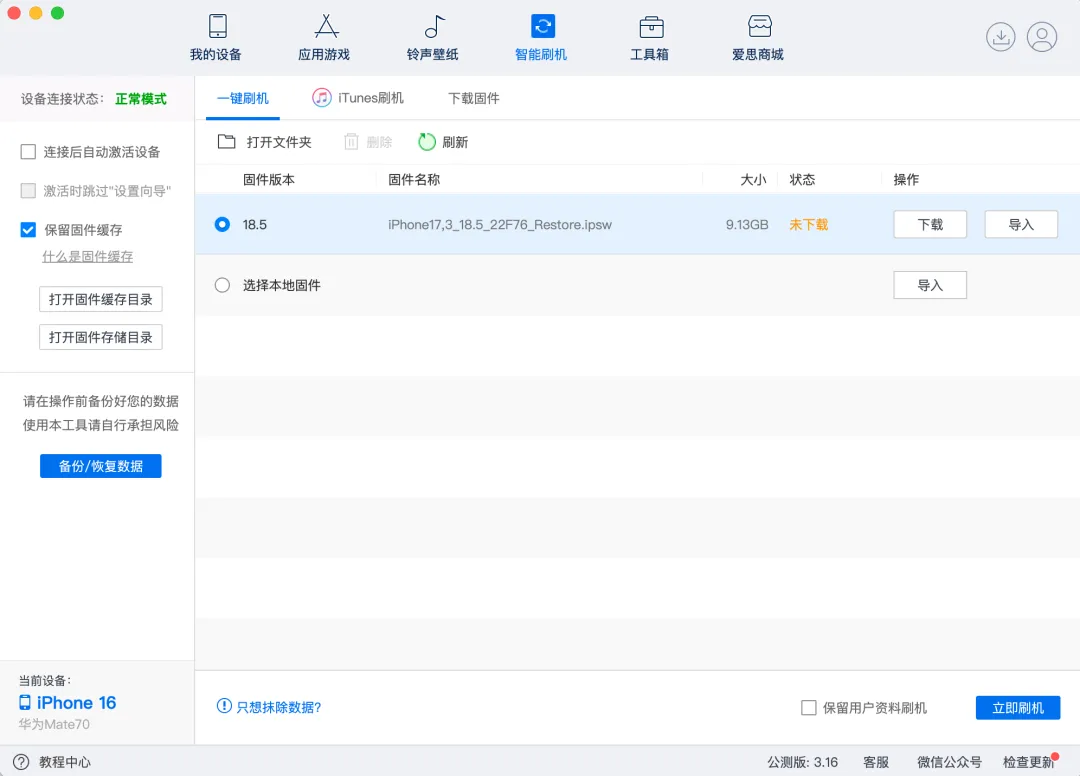Screen dimensions: 1080x776
Task: Open 铃声壁纸 music note icon
Action: point(434,26)
